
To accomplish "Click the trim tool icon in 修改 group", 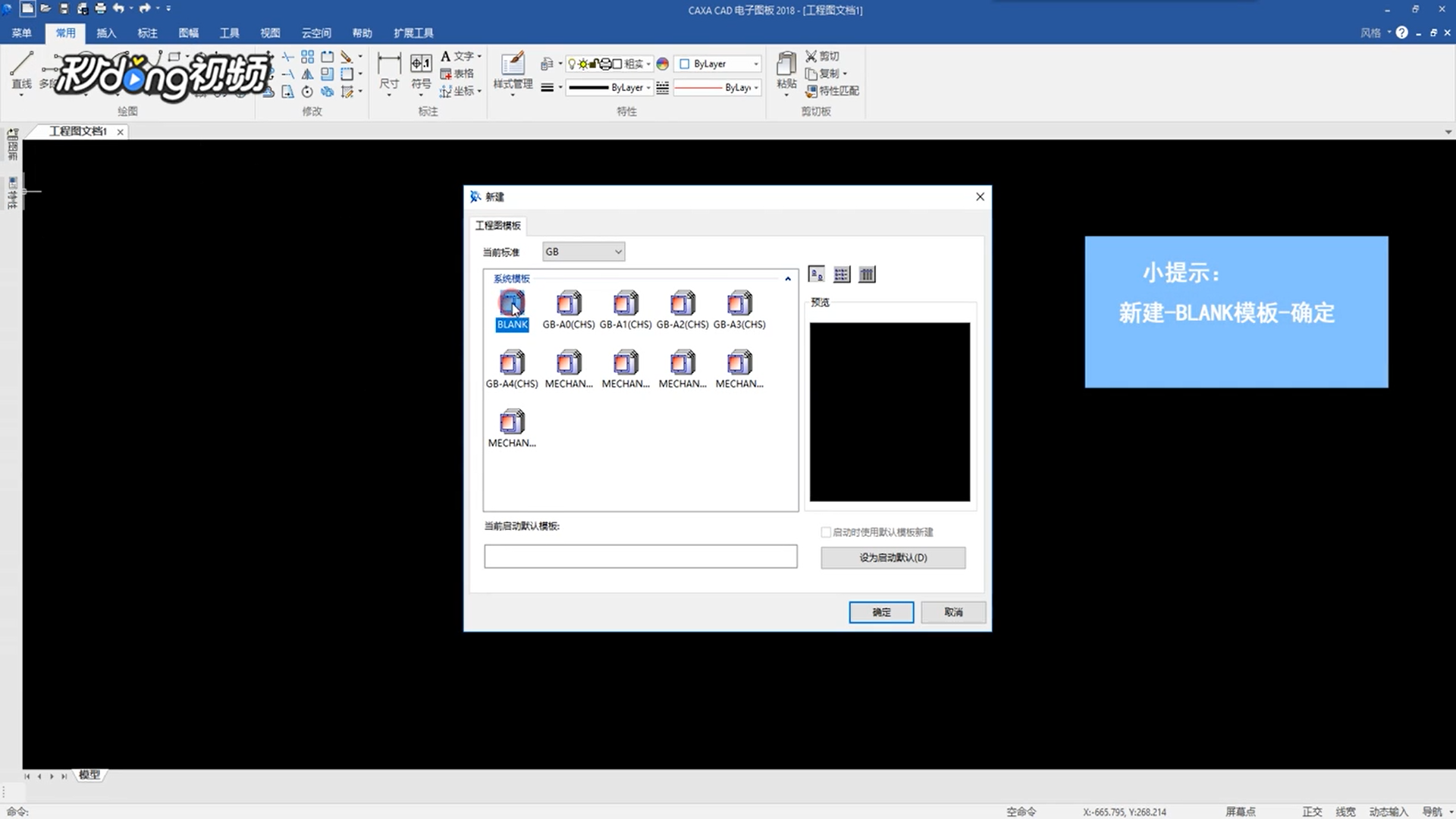I will [x=288, y=57].
